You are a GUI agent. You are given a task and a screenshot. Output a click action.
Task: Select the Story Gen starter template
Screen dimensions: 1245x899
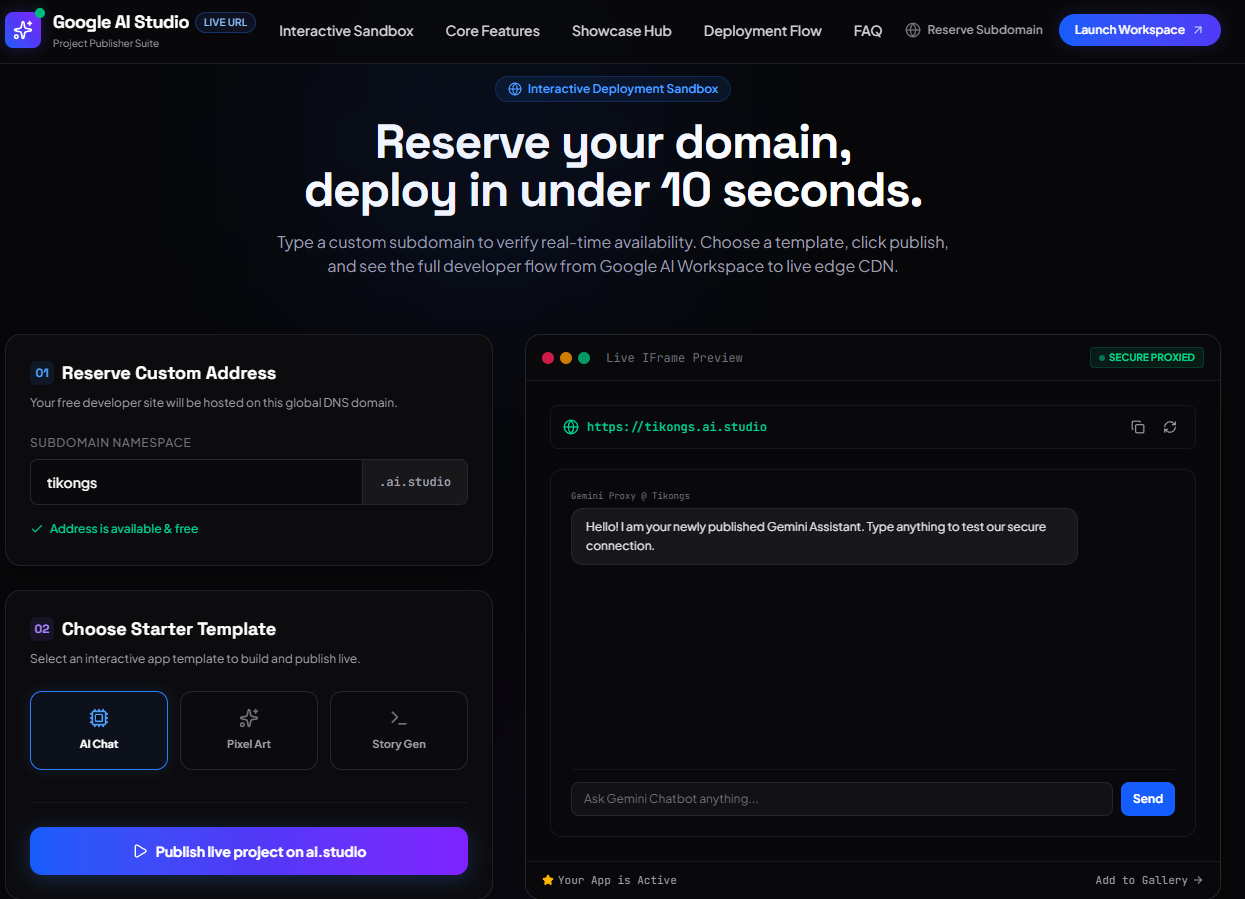(x=399, y=730)
